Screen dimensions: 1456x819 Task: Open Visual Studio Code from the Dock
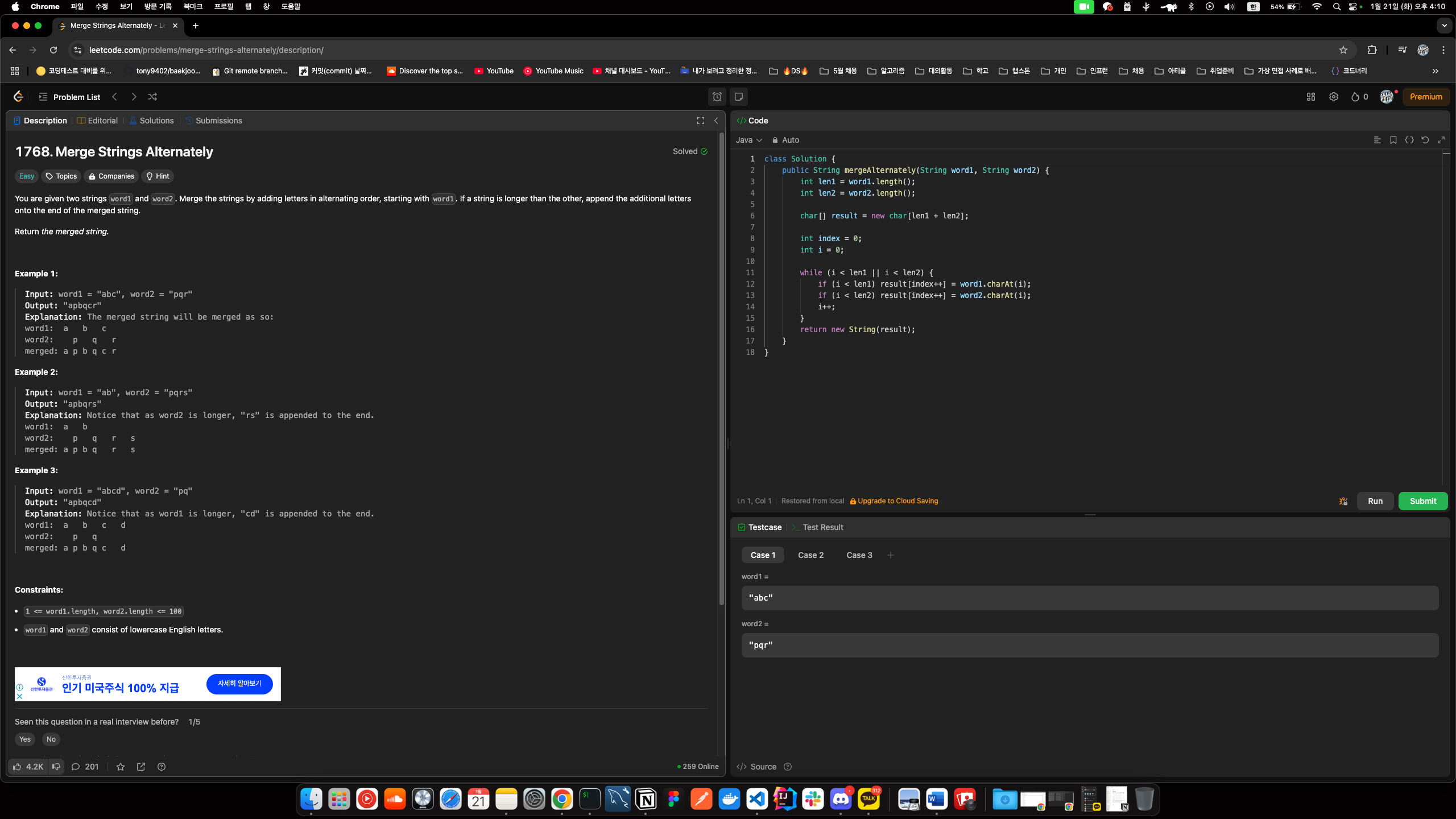pyautogui.click(x=757, y=799)
